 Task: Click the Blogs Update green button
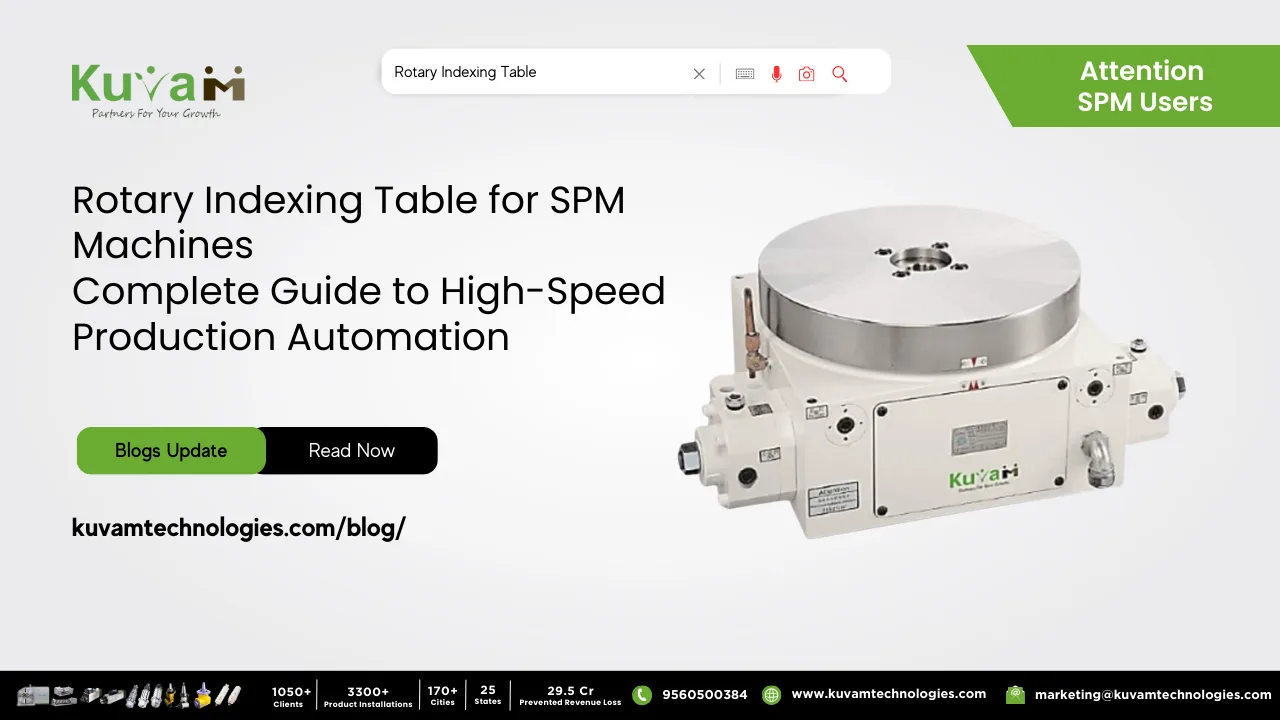171,450
